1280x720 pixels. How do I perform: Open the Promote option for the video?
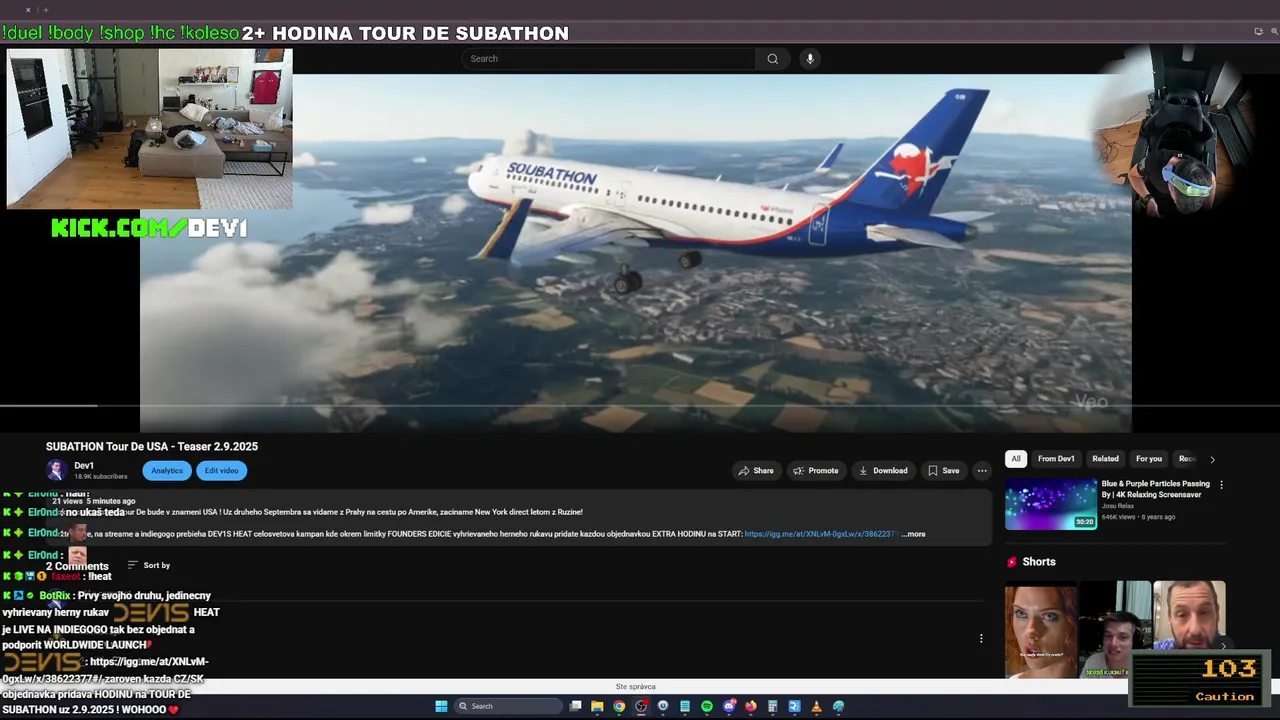(x=816, y=471)
